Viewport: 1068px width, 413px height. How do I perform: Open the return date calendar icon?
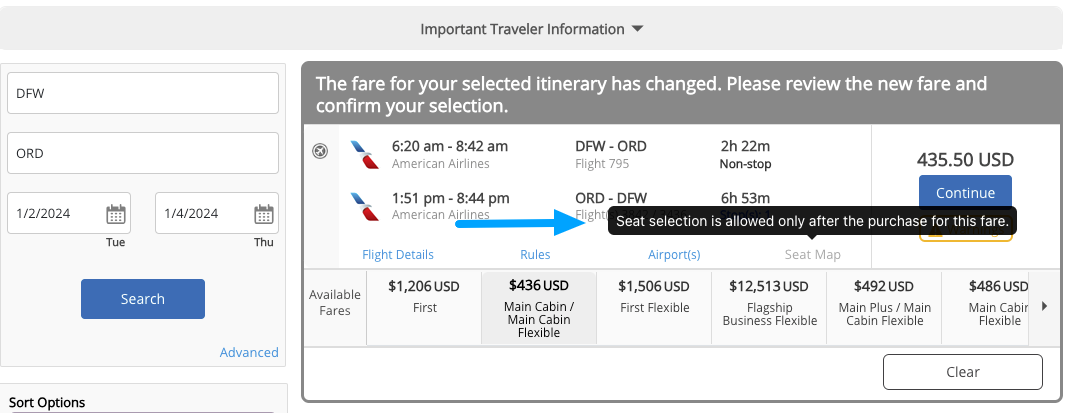(x=264, y=213)
